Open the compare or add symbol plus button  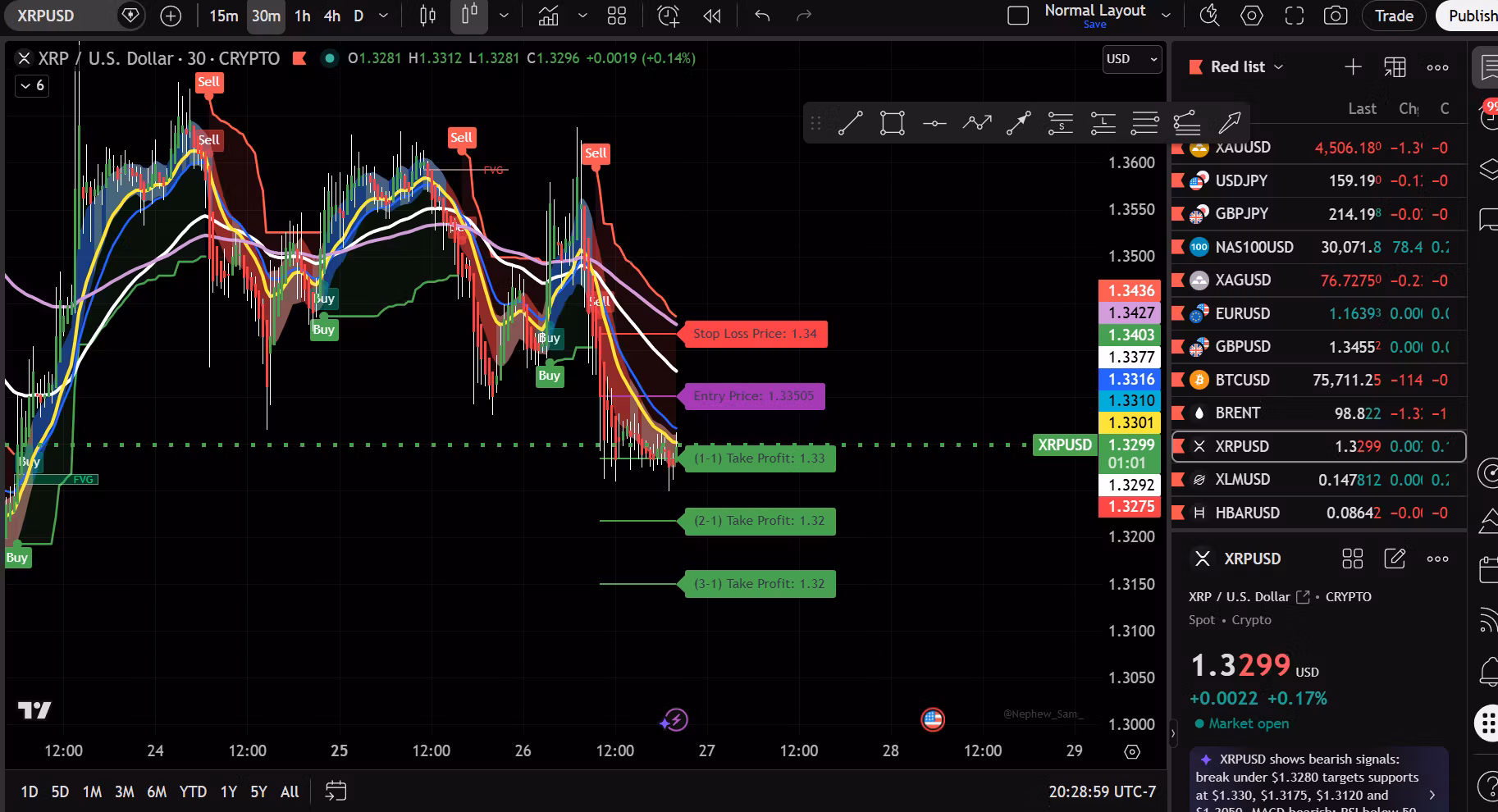171,16
